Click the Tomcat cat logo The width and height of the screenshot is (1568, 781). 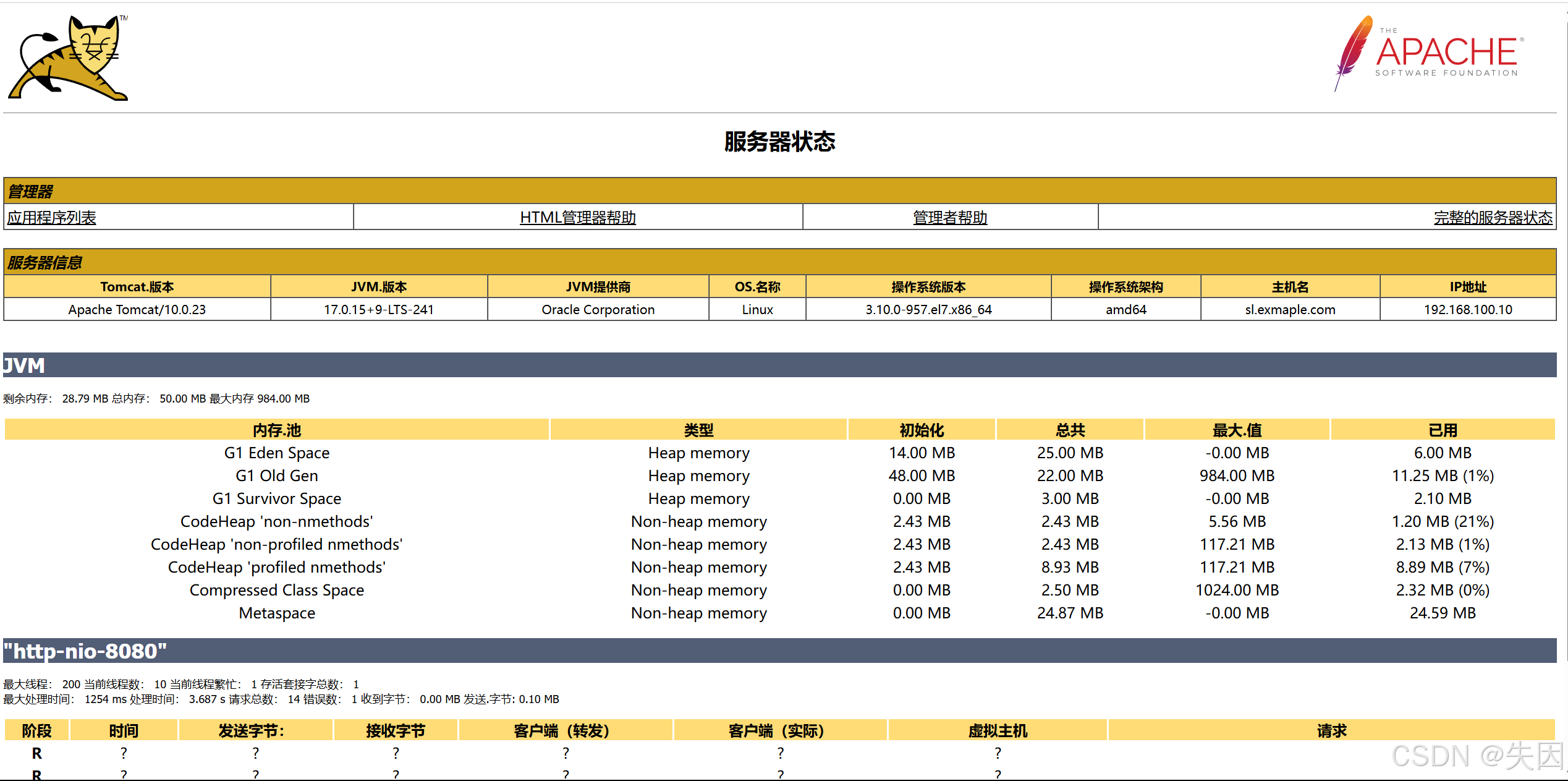pos(68,58)
